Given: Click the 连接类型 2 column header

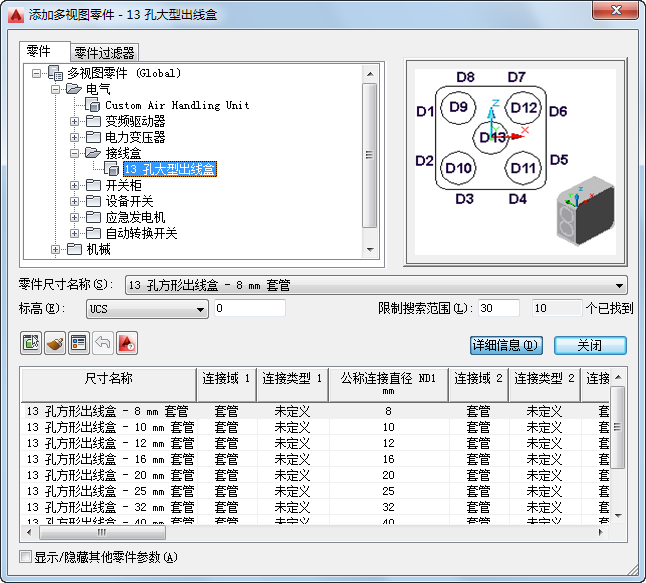Looking at the screenshot, I should point(544,384).
